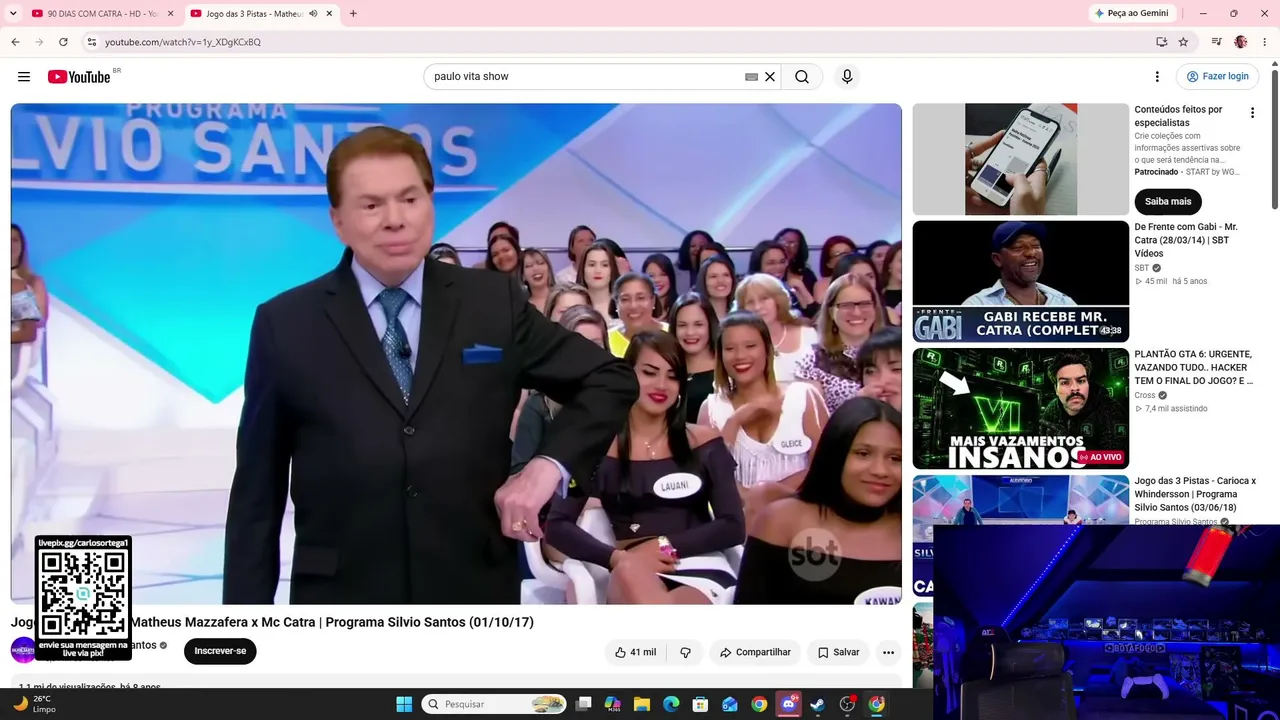The image size is (1280, 720).
Task: Close the 90 DIAS COM CATRA tab
Action: point(170,14)
